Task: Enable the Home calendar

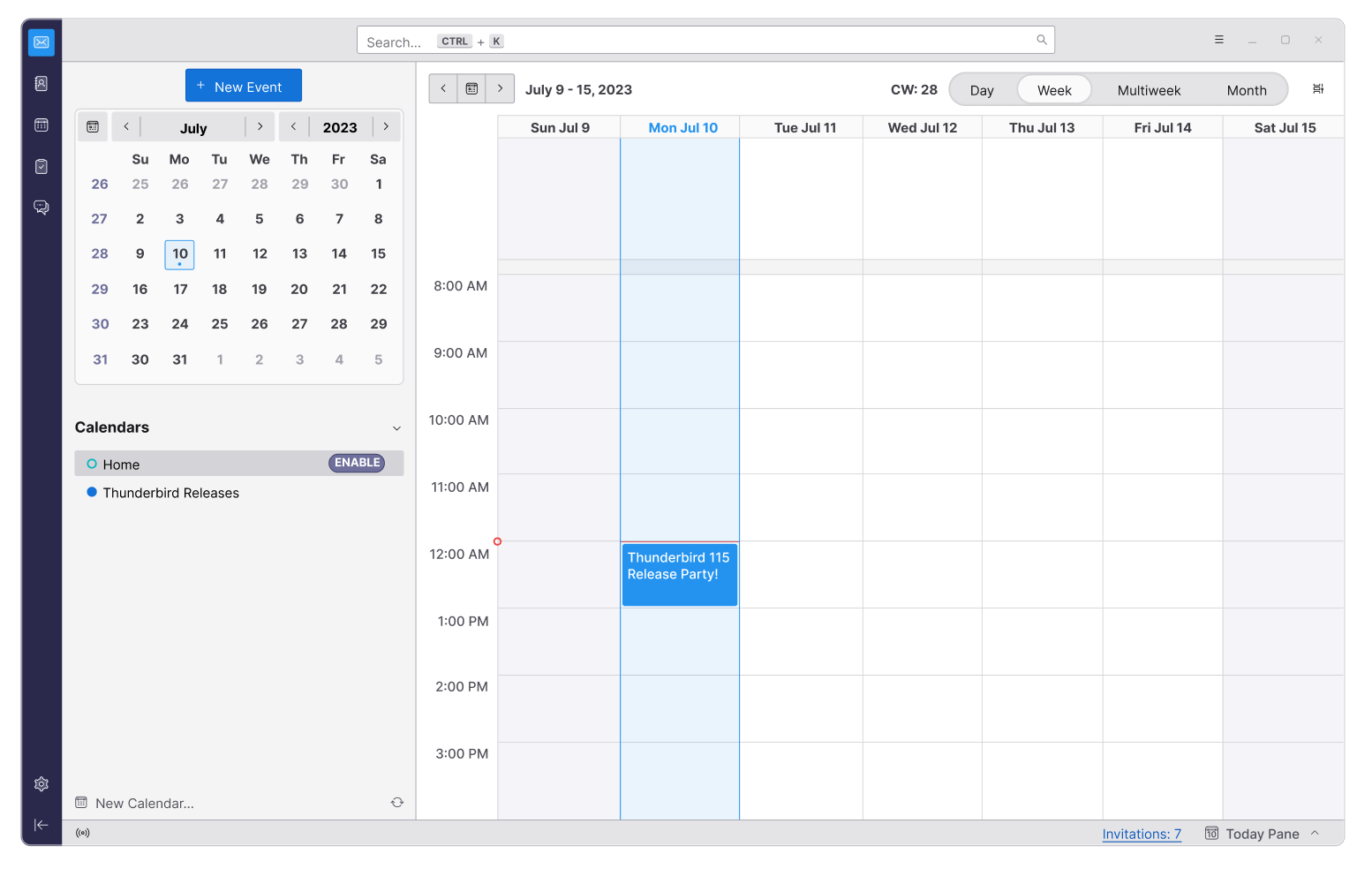Action: [x=357, y=463]
